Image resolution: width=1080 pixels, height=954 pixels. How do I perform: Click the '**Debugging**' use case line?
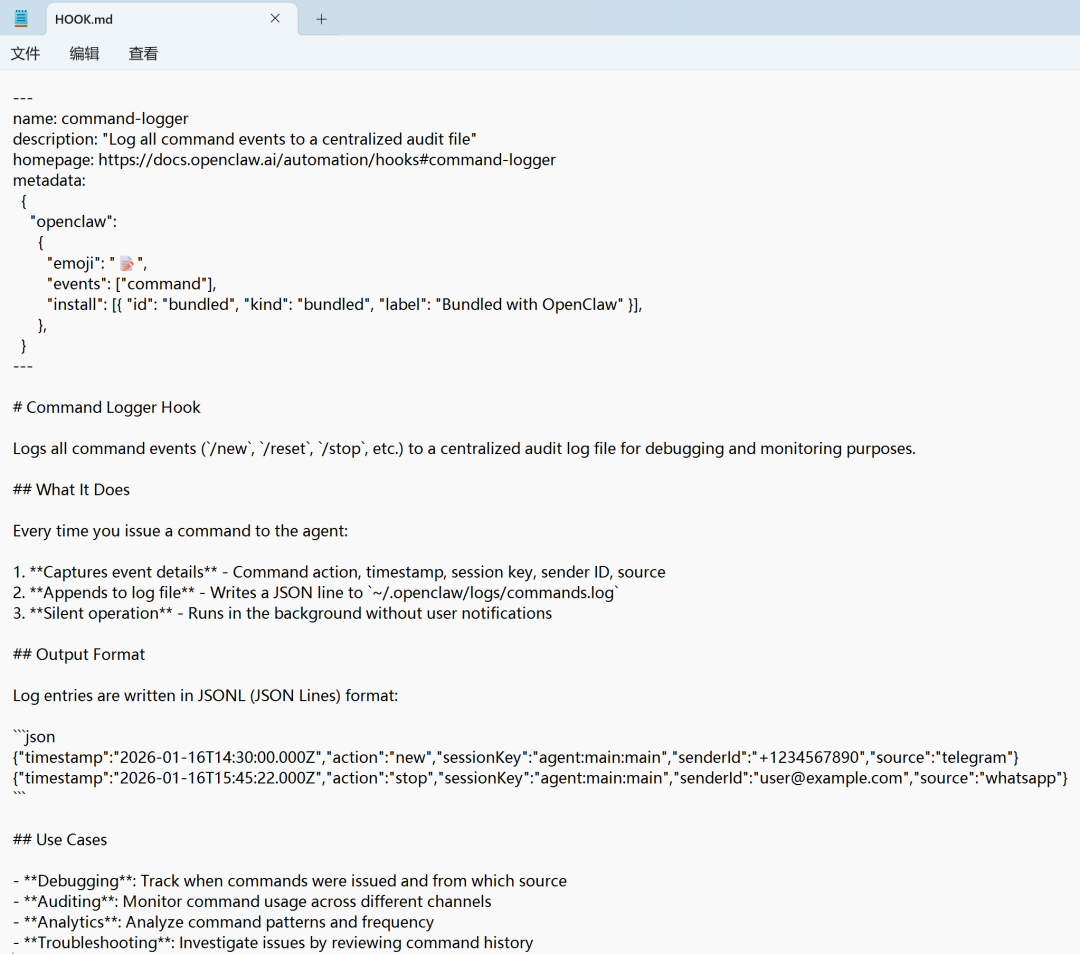[x=289, y=881]
